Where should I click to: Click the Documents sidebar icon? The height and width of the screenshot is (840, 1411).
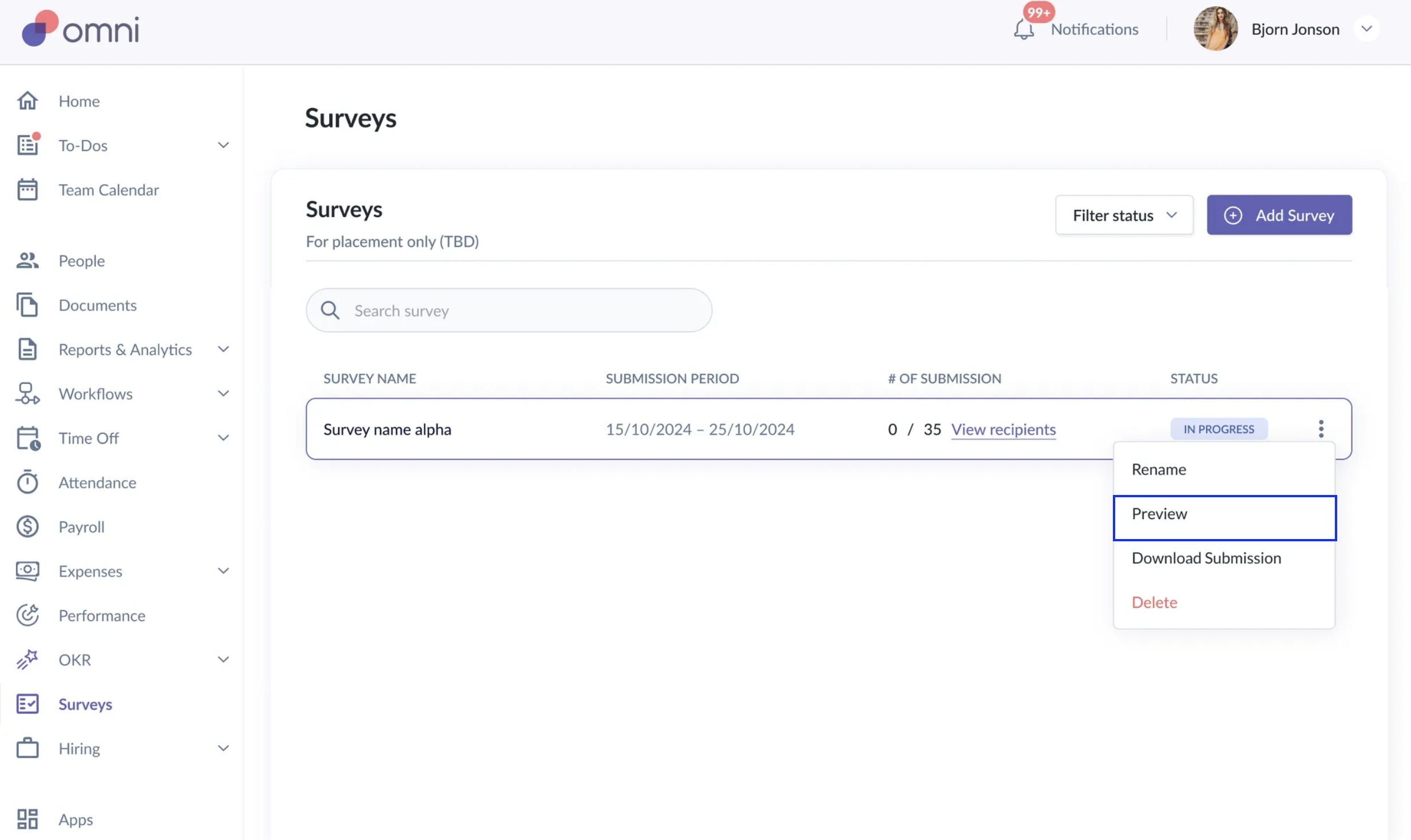click(x=27, y=305)
